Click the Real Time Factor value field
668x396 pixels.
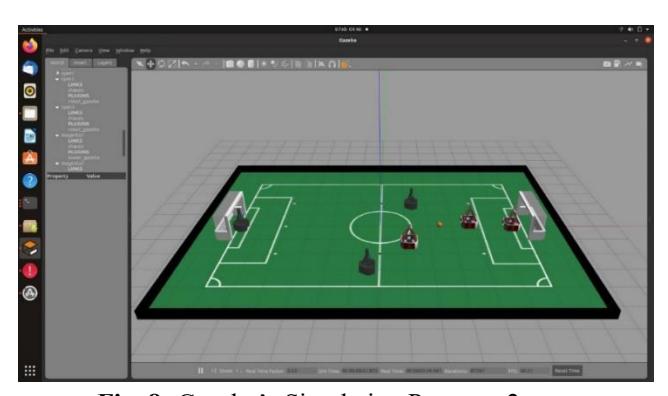[x=301, y=371]
